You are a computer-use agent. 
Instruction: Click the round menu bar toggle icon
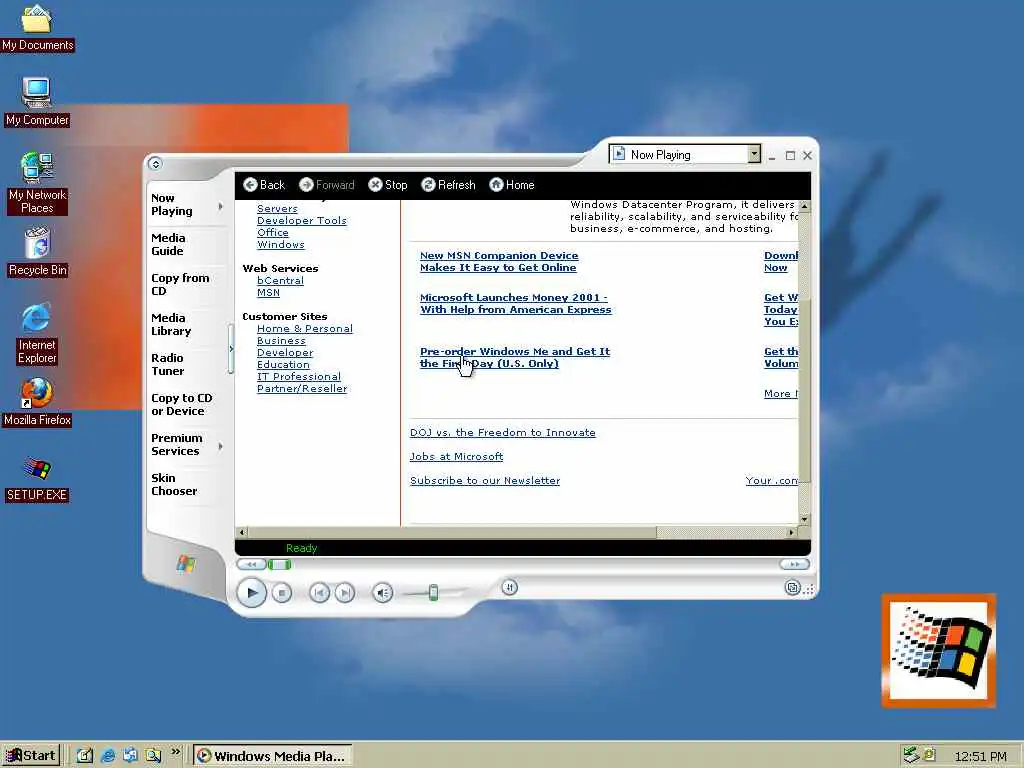155,164
